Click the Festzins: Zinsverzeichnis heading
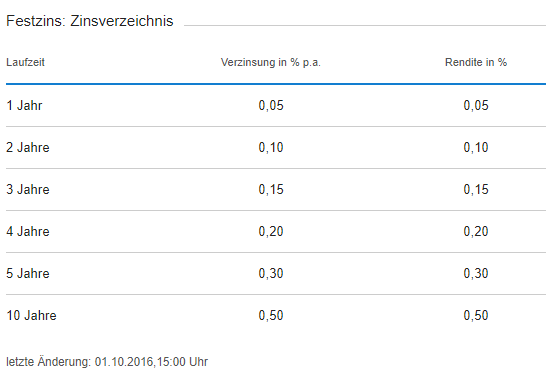The width and height of the screenshot is (553, 380). (x=90, y=21)
